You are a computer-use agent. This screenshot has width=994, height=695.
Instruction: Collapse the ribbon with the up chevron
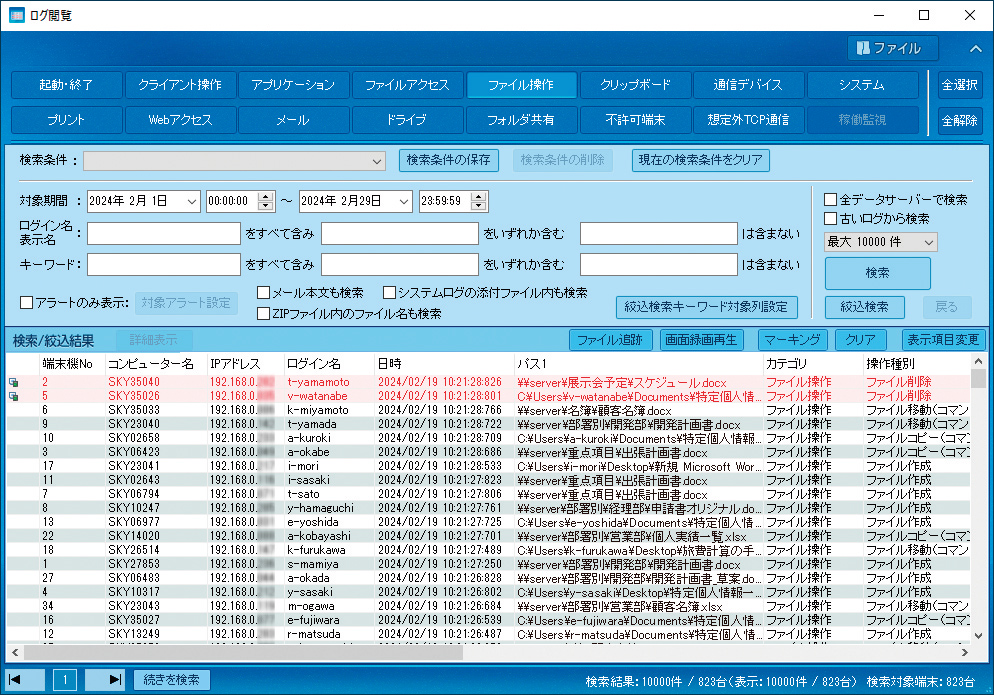pyautogui.click(x=976, y=49)
